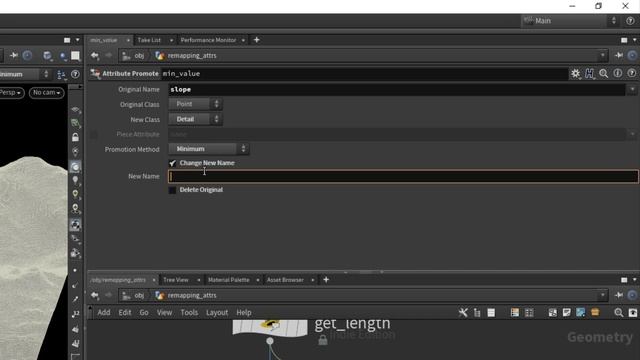
Task: Open the Material Palette tab
Action: (229, 280)
